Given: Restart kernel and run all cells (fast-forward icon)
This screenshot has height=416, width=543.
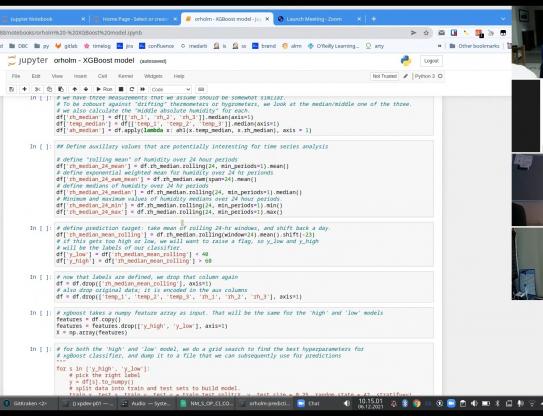Looking at the screenshot, I should (142, 89).
